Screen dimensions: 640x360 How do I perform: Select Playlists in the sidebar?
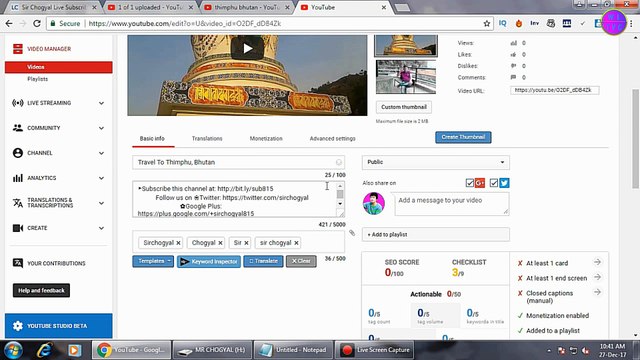[x=38, y=79]
